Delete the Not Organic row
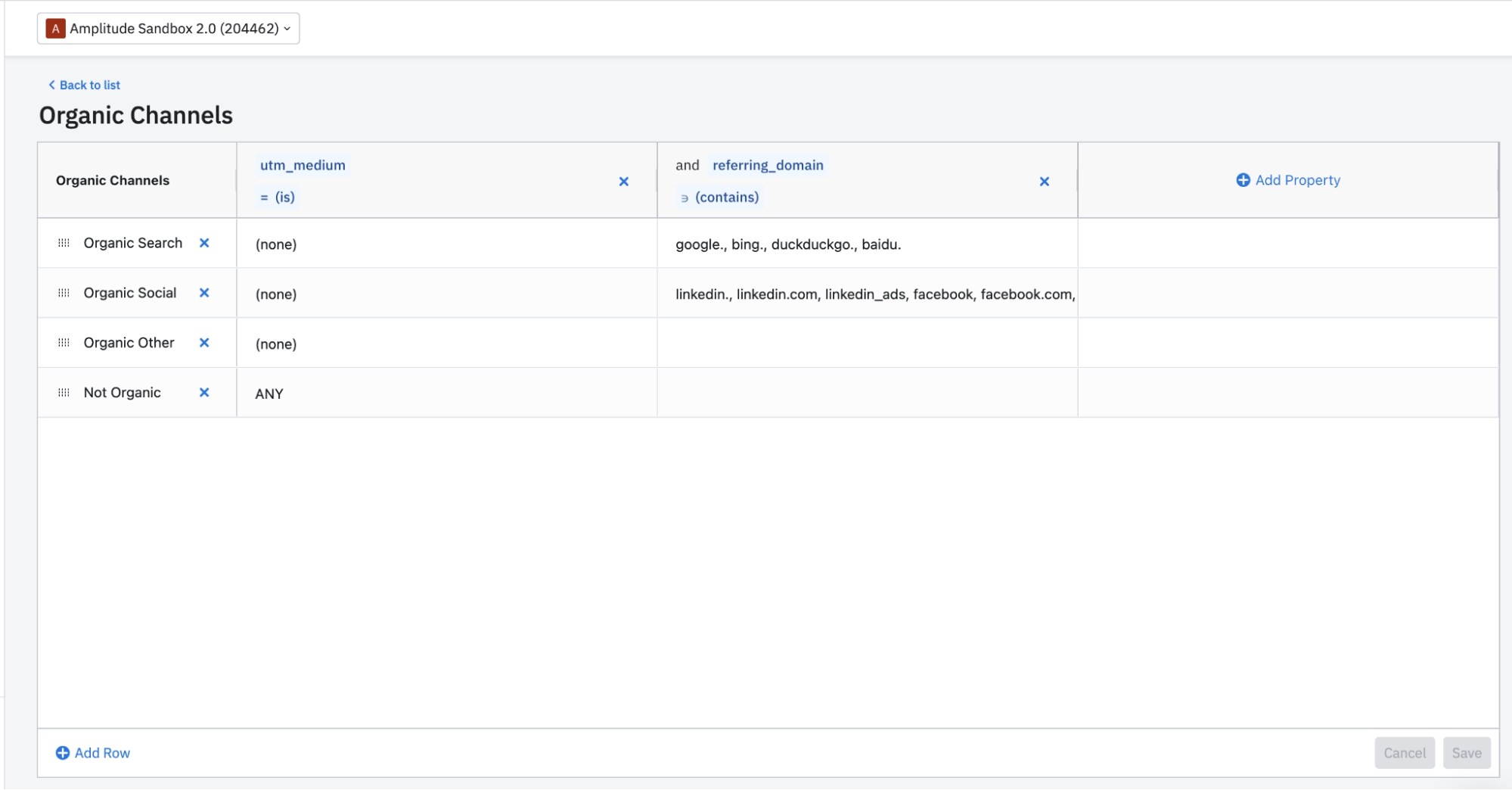 coord(204,393)
